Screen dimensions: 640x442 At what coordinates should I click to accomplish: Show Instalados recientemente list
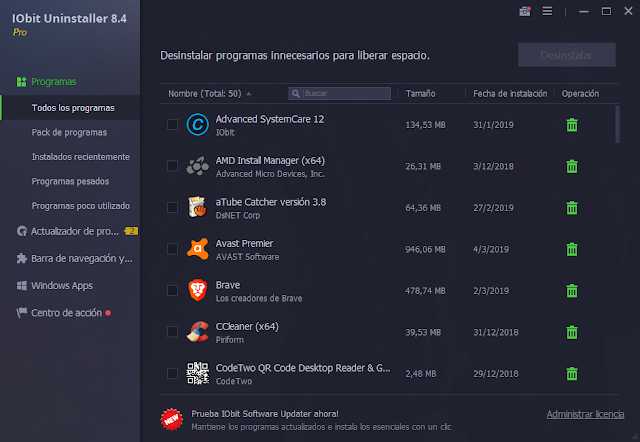[x=80, y=157]
